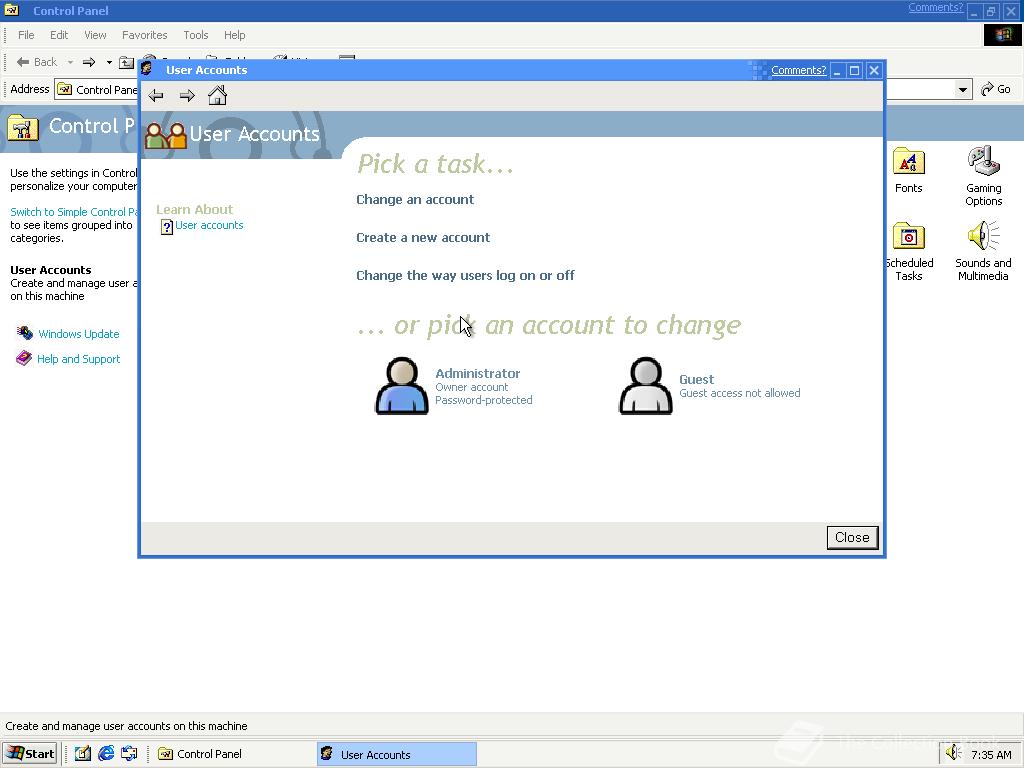This screenshot has height=768, width=1024.
Task: Go forward in User Accounts window
Action: pyautogui.click(x=187, y=96)
